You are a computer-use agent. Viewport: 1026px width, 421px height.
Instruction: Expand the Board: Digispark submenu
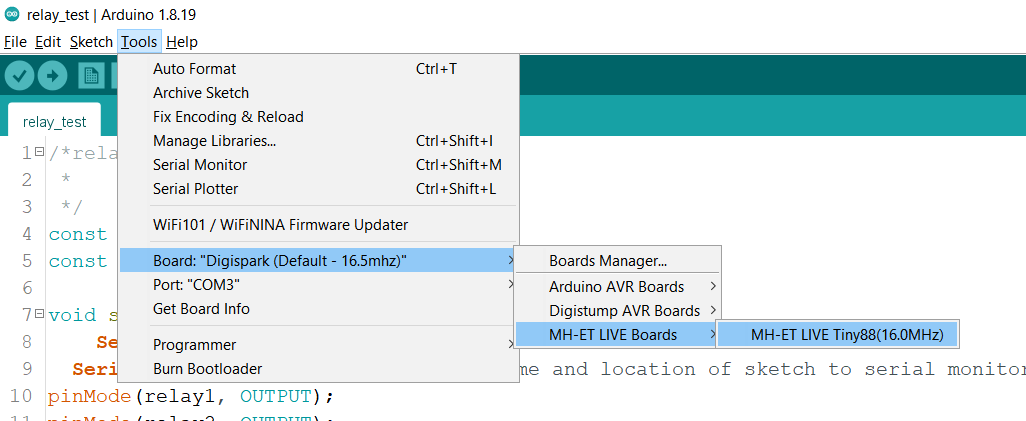click(318, 261)
